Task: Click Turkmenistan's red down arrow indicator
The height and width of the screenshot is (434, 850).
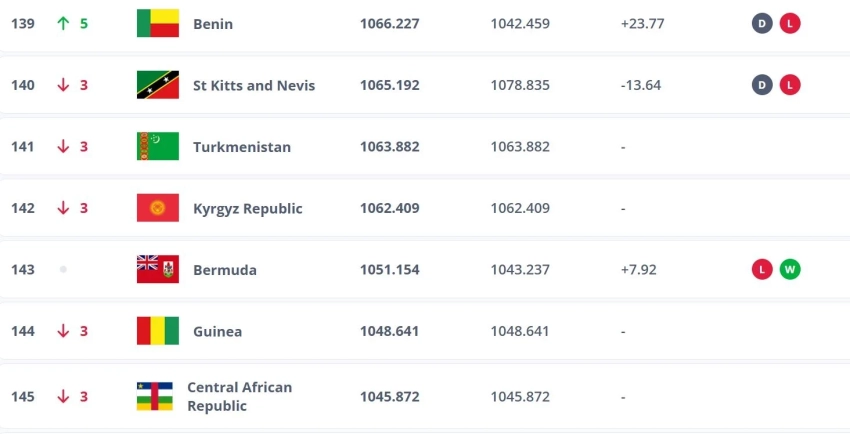Action: pos(63,147)
